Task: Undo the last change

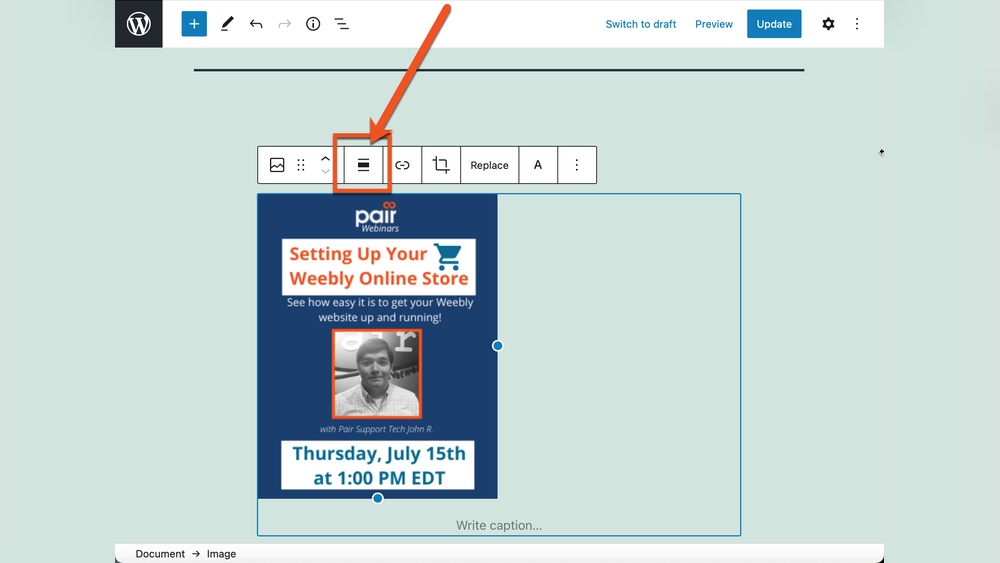Action: click(256, 24)
